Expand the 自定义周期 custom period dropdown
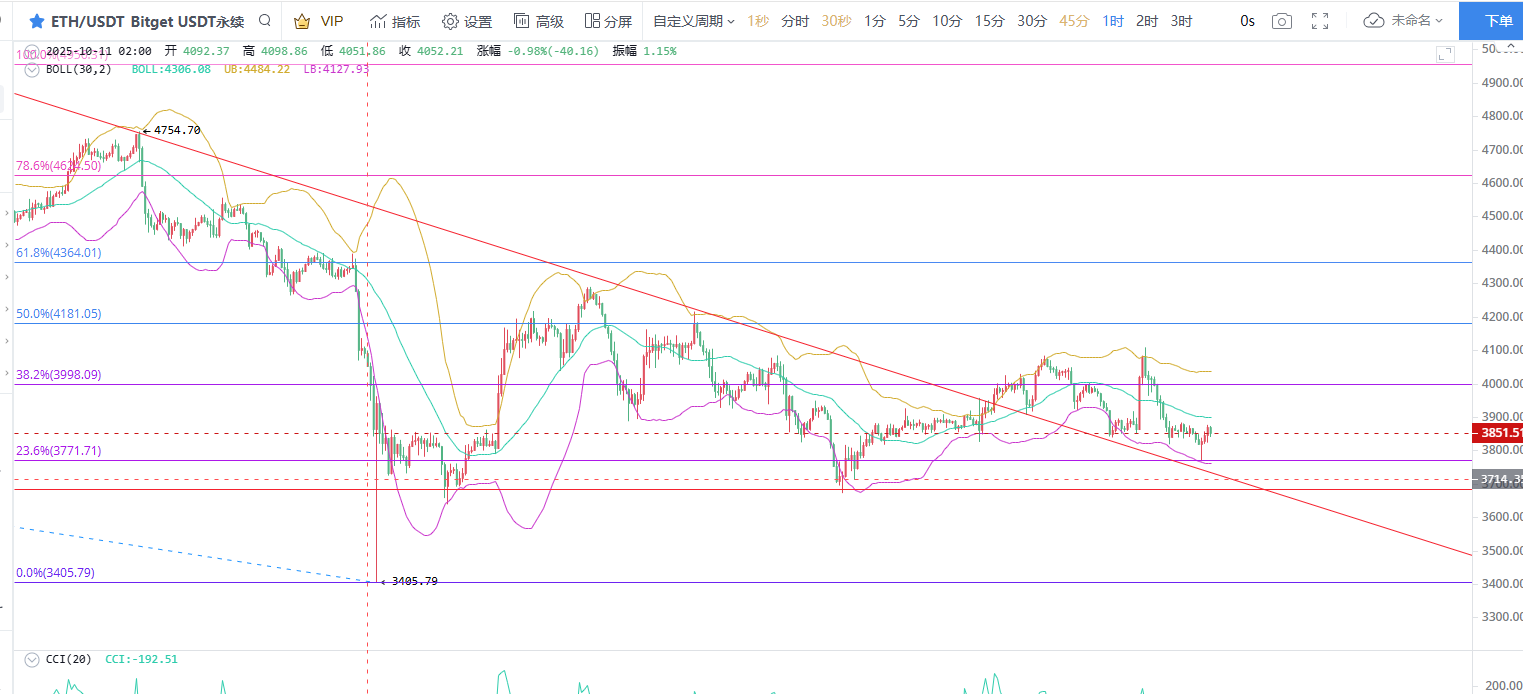The width and height of the screenshot is (1523, 694). pos(694,21)
